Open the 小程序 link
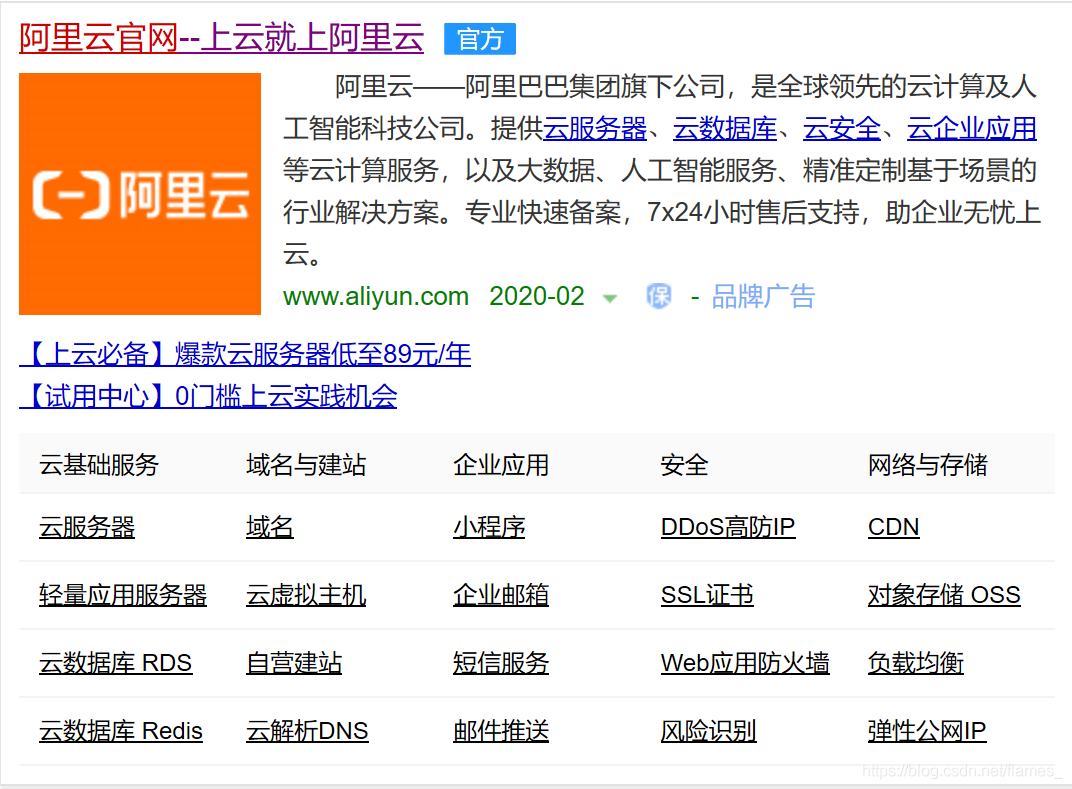This screenshot has width=1072, height=789. tap(490, 527)
